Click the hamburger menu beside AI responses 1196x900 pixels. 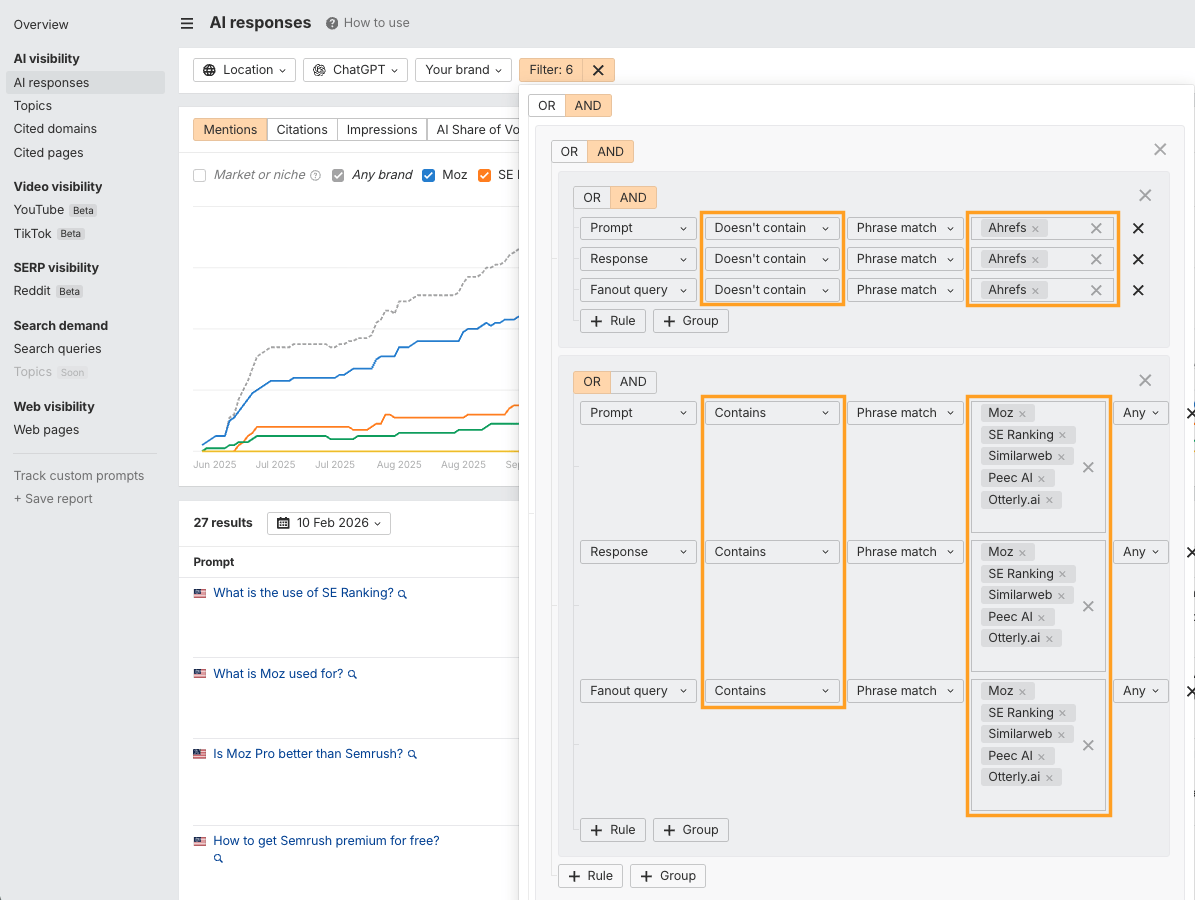coord(186,22)
